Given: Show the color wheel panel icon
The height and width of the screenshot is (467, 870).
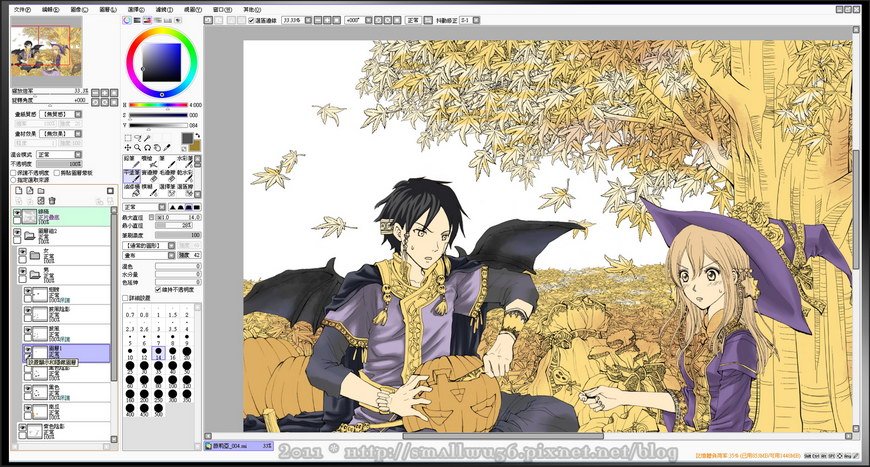Looking at the screenshot, I should tap(127, 21).
